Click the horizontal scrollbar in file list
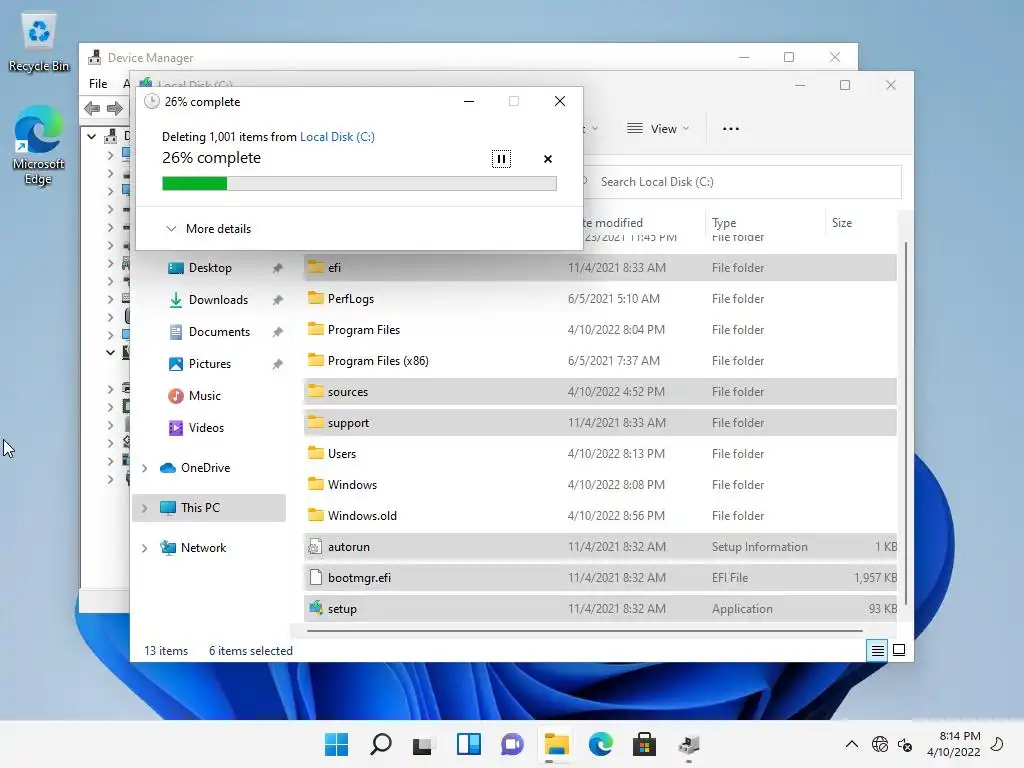This screenshot has width=1024, height=768. pyautogui.click(x=584, y=631)
